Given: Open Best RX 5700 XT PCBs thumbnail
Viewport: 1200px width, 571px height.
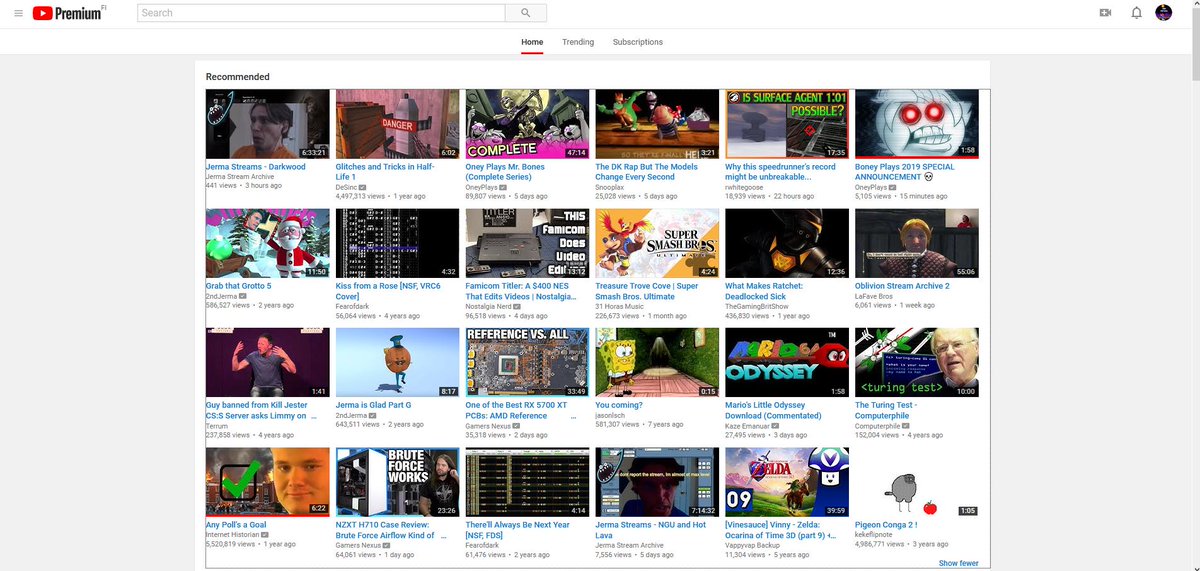Looking at the screenshot, I should pos(527,362).
